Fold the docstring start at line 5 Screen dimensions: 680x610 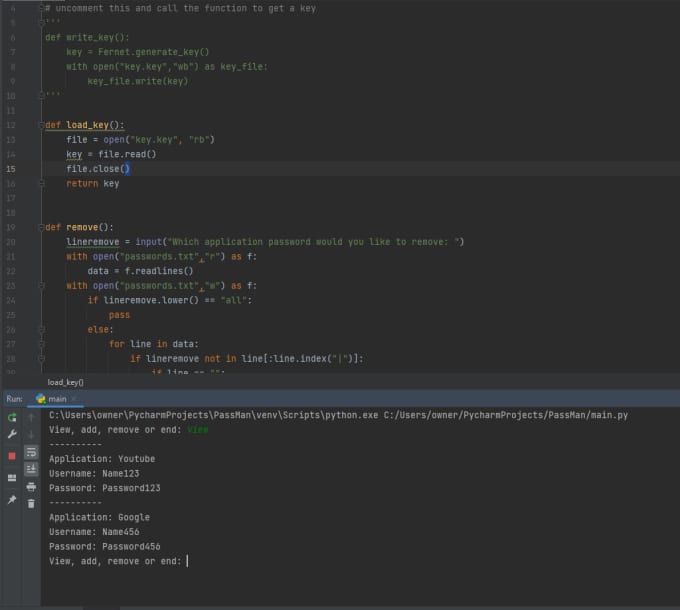(x=42, y=23)
